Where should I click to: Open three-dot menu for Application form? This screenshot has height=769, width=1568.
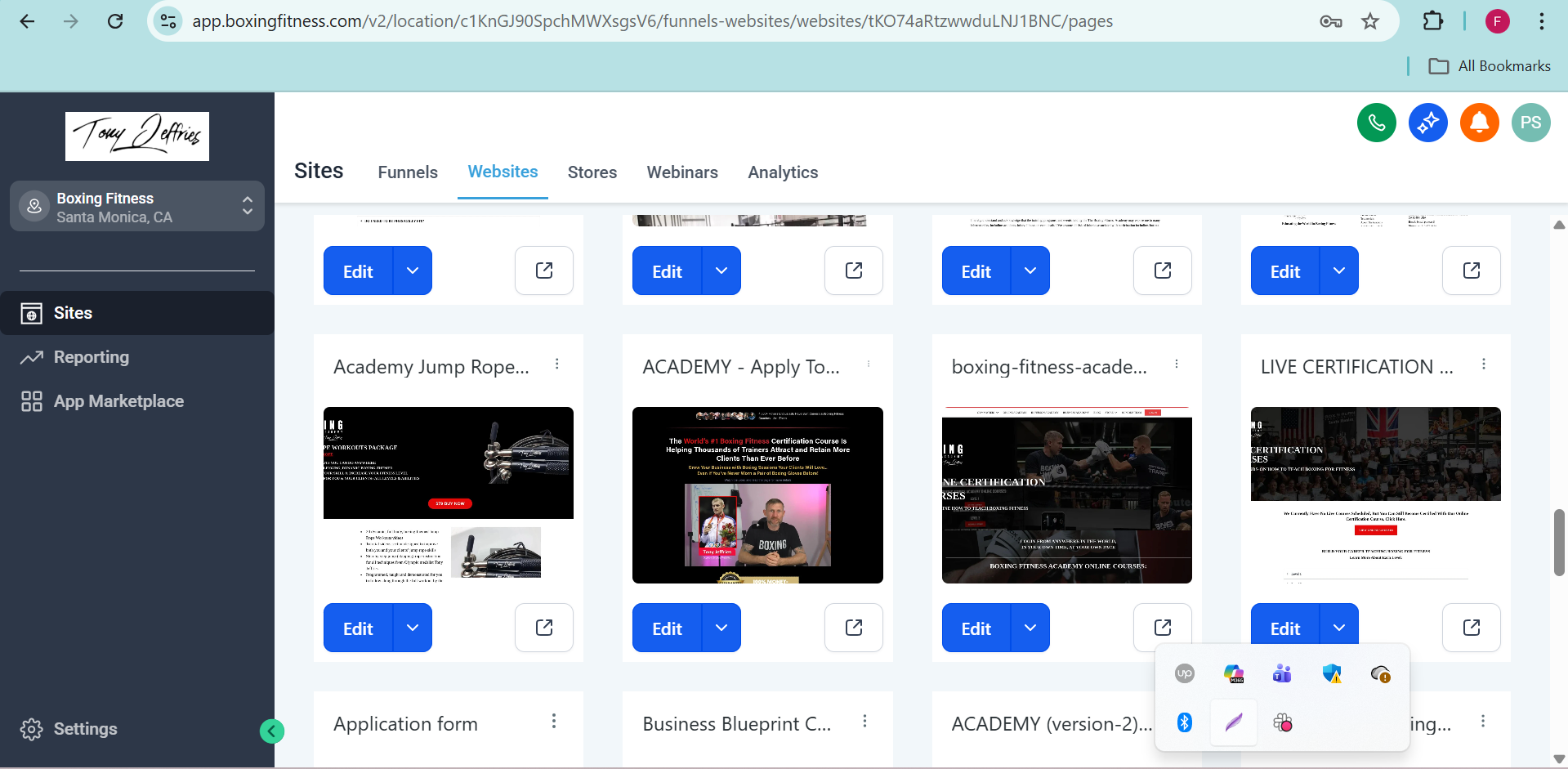[554, 721]
